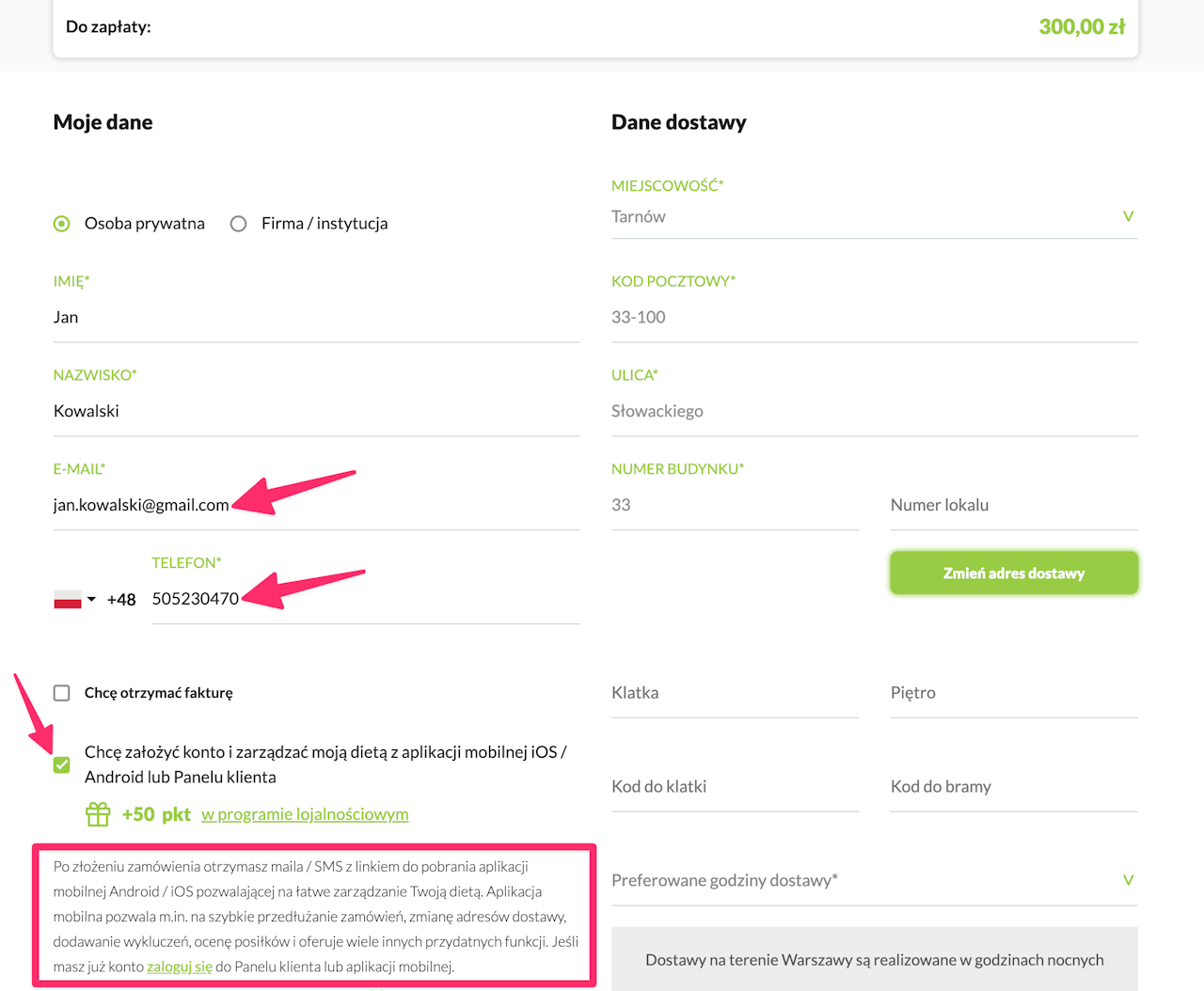
Task: Follow the zaloguj się link
Action: [x=180, y=967]
